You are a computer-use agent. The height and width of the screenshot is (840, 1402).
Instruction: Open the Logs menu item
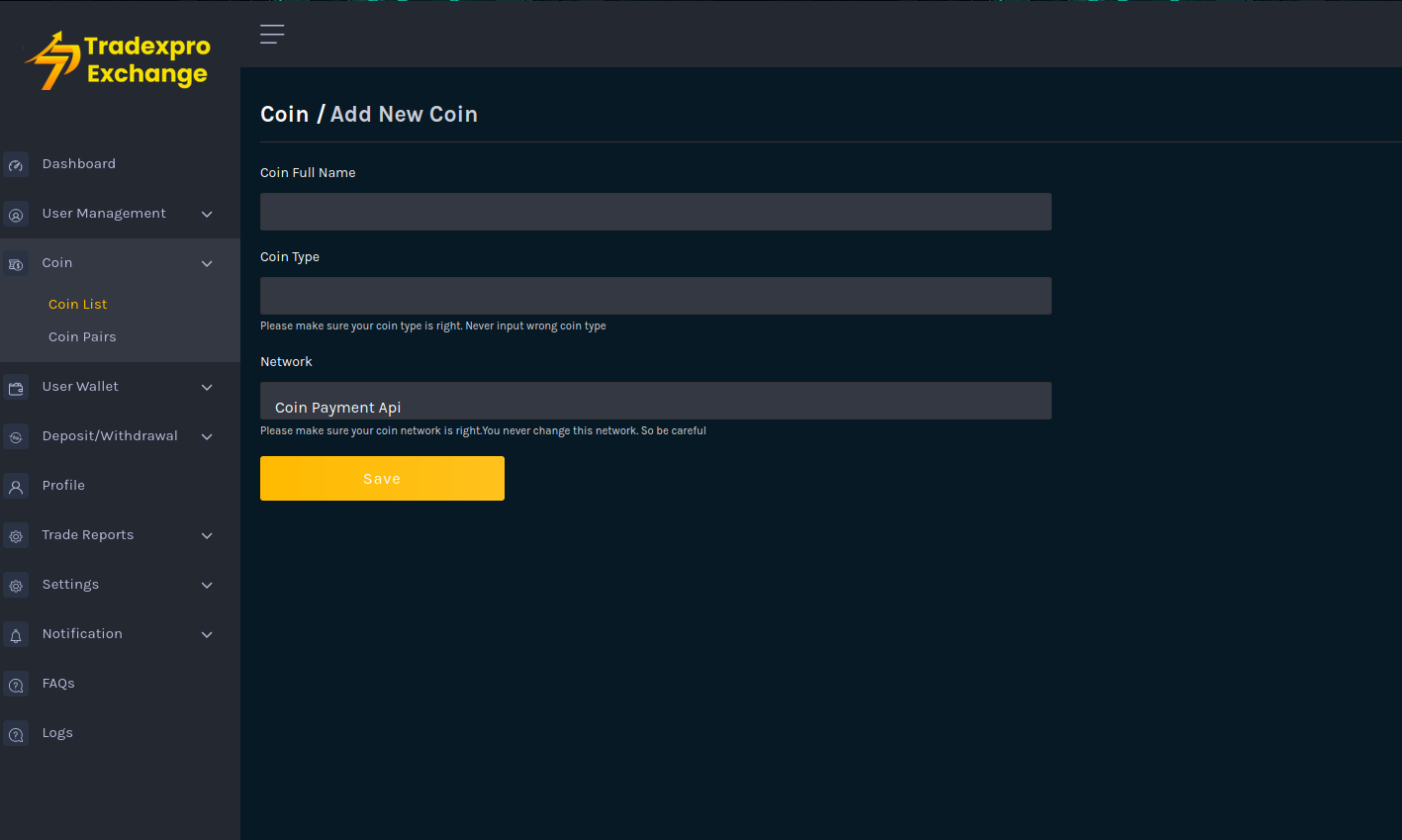(x=57, y=733)
